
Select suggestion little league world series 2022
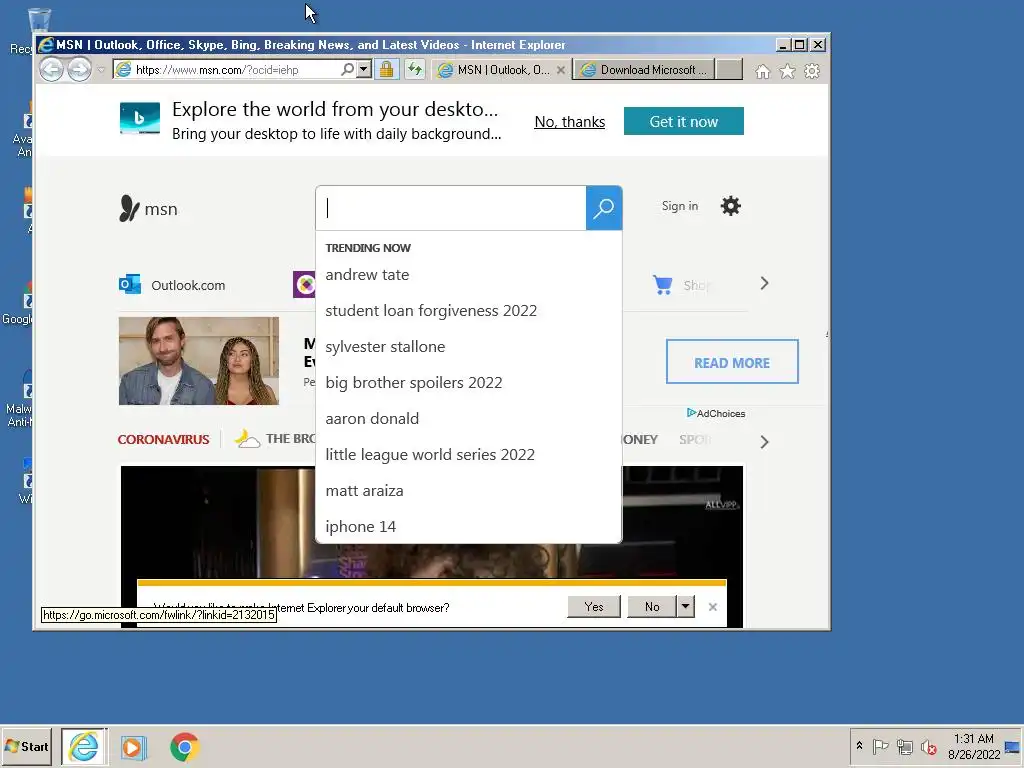(430, 455)
